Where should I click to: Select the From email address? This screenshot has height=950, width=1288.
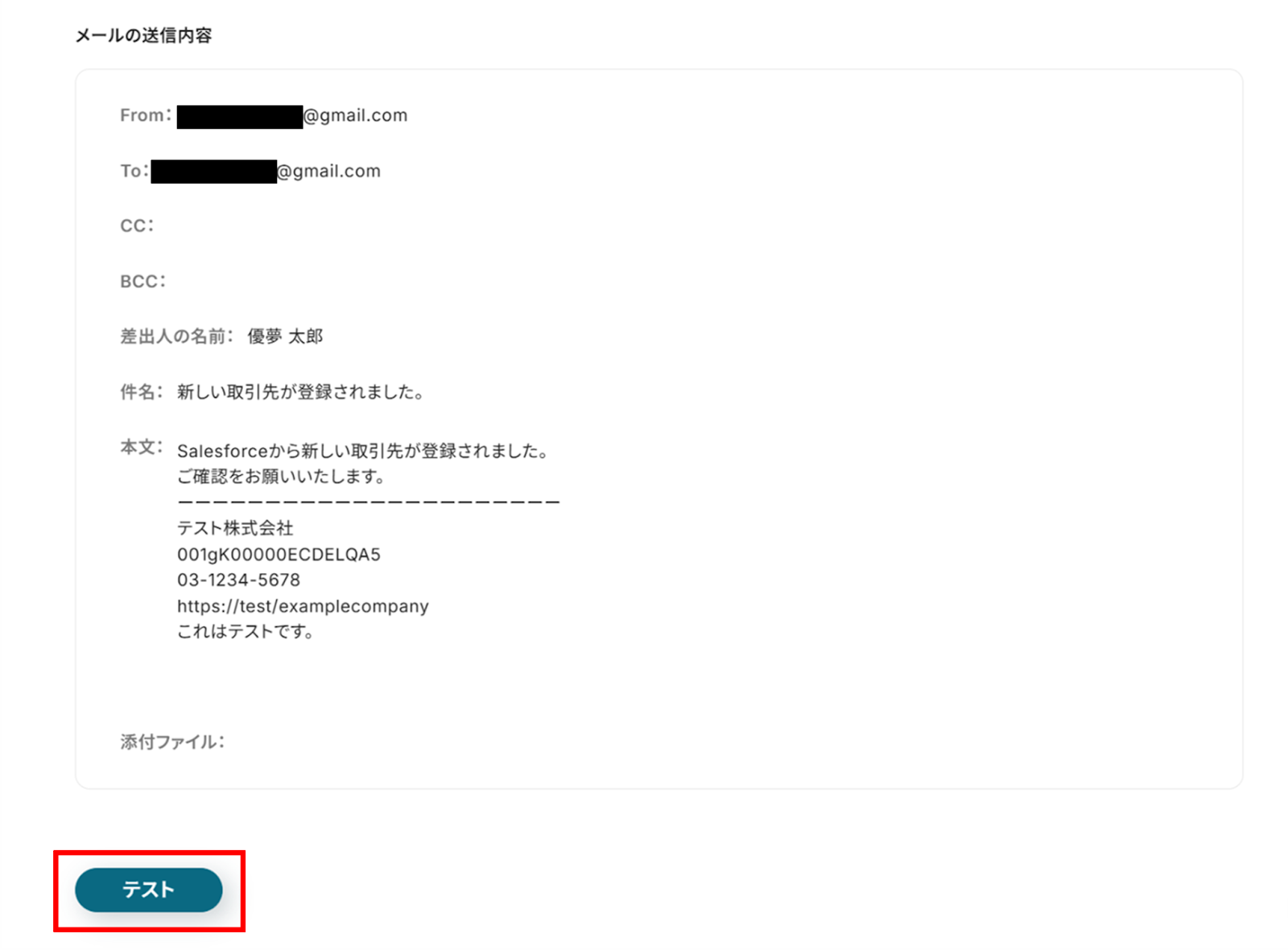pyautogui.click(x=292, y=116)
